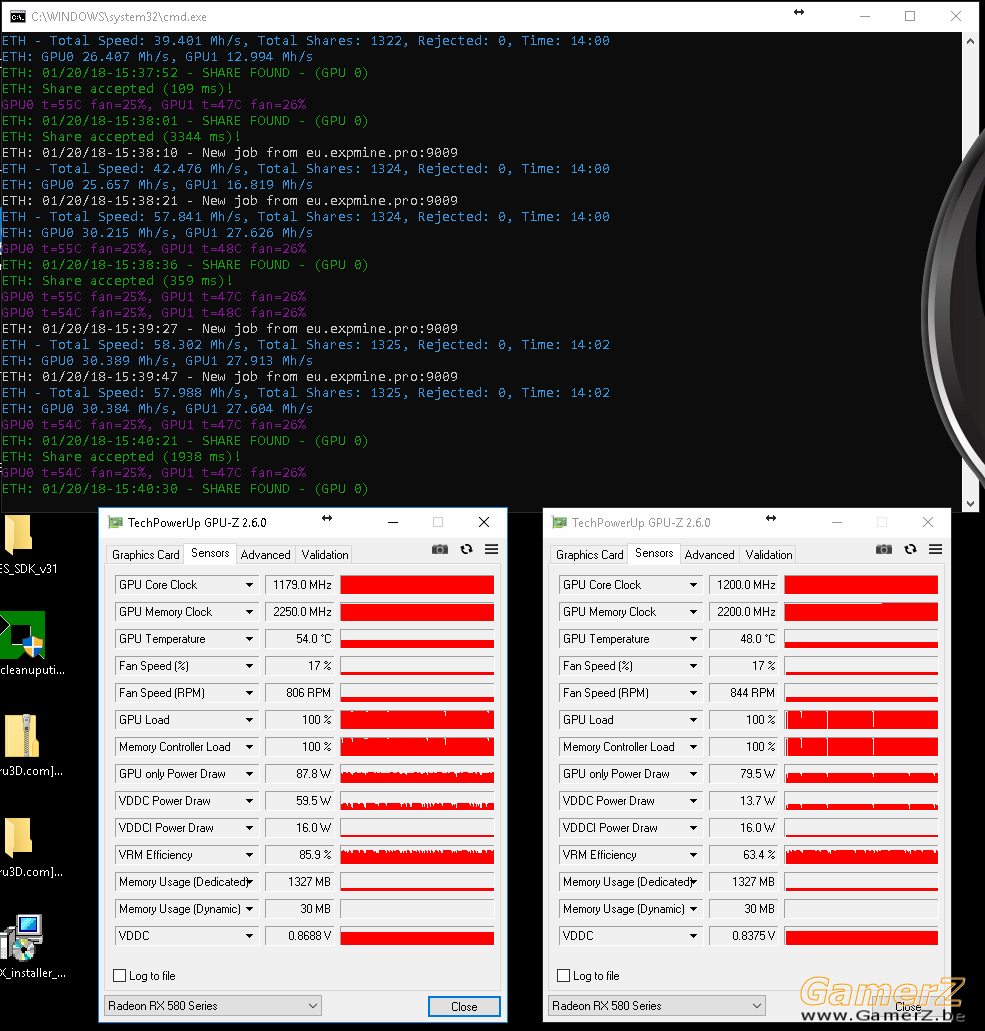
Task: Switch to Validation tab in left GPU-Z
Action: click(325, 555)
